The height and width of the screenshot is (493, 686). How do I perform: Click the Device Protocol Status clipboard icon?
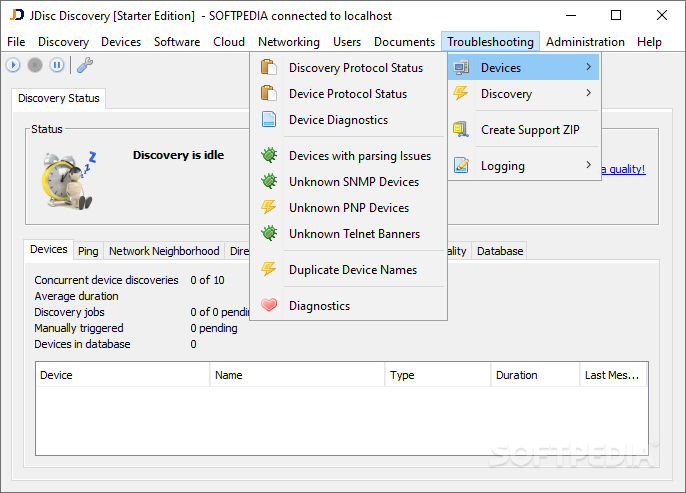(269, 93)
